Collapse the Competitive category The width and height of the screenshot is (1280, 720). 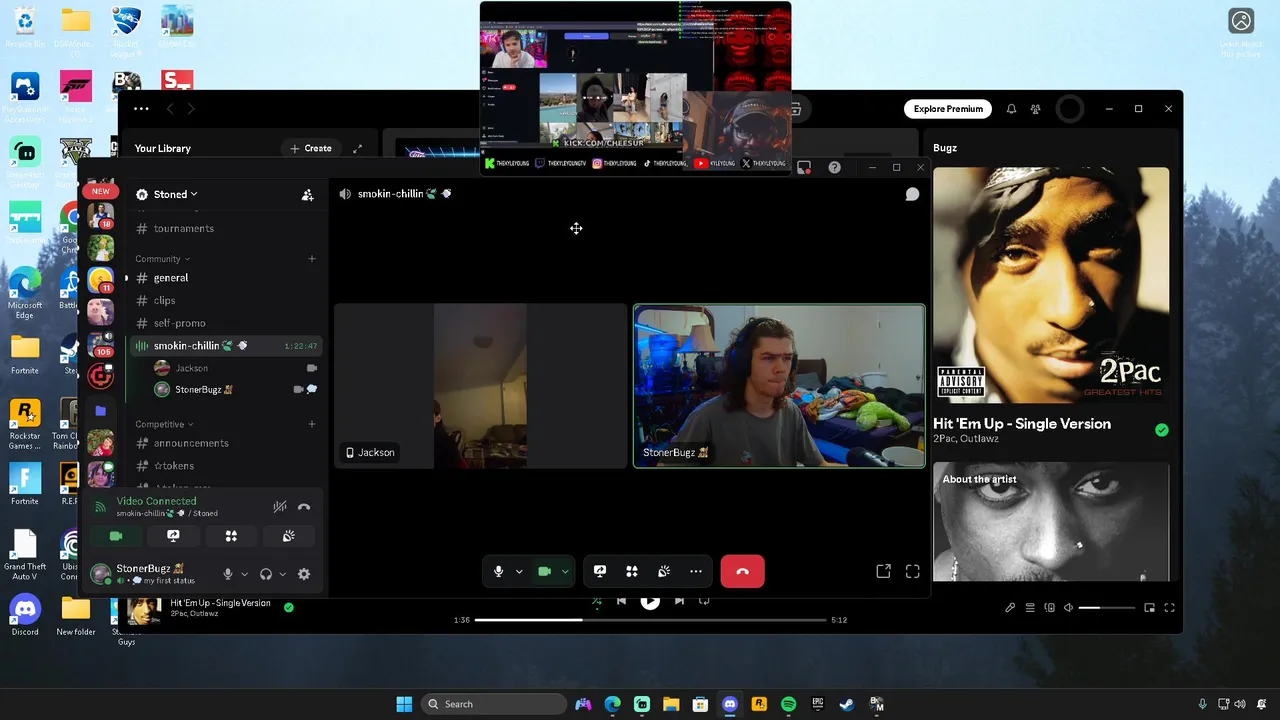click(x=164, y=424)
